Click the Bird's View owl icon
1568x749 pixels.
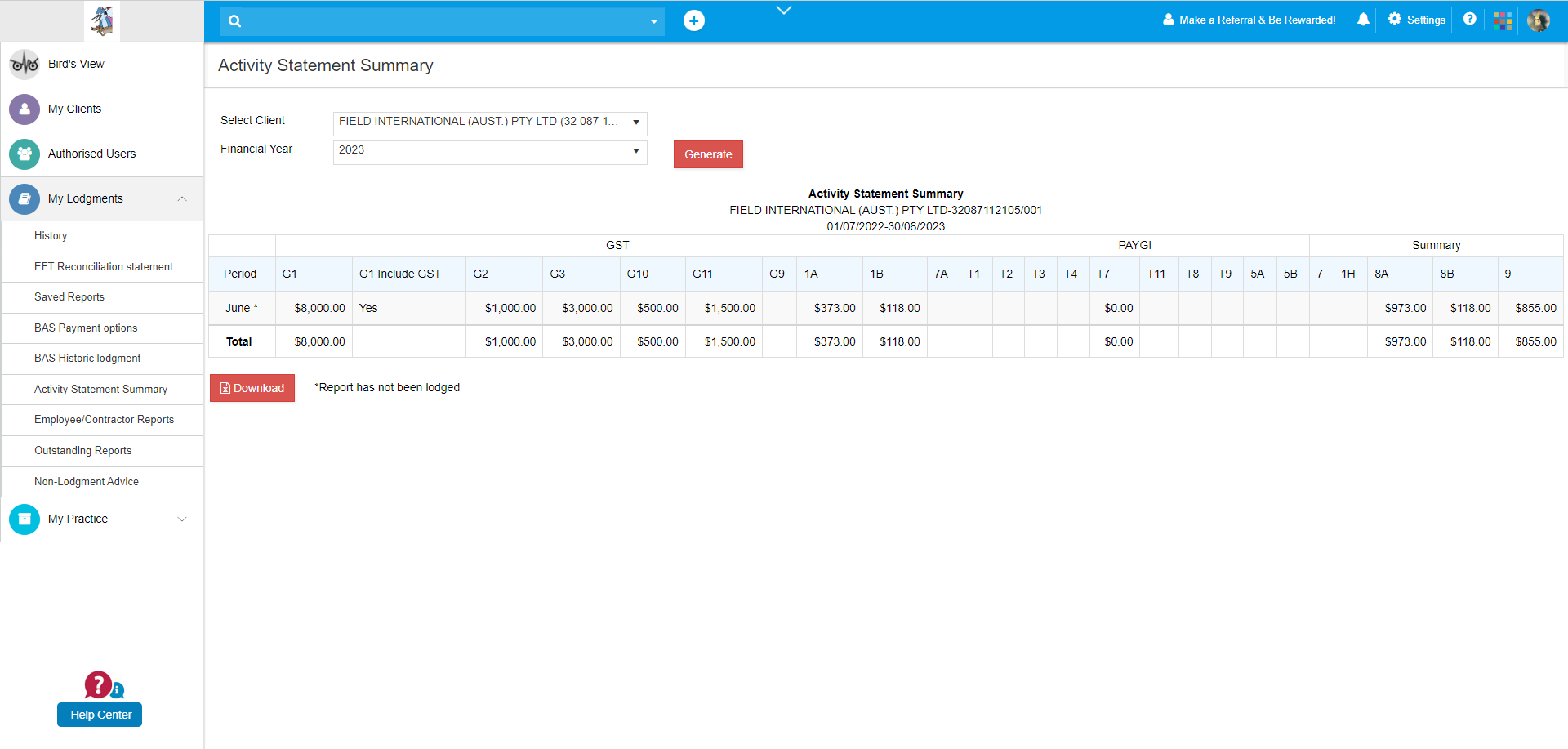24,64
